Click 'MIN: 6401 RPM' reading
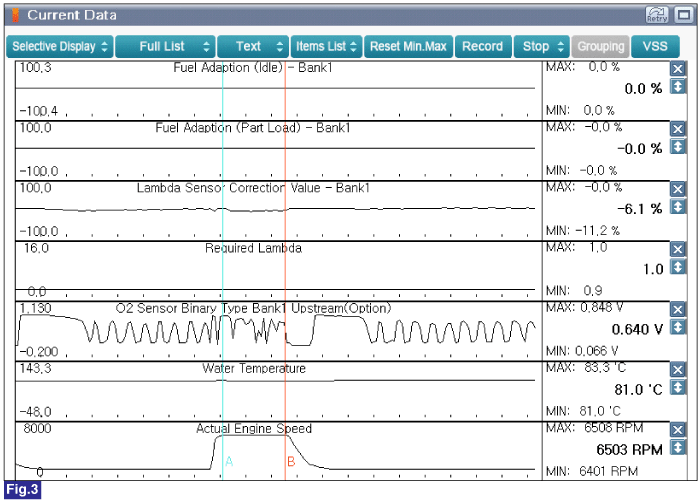 click(x=592, y=471)
